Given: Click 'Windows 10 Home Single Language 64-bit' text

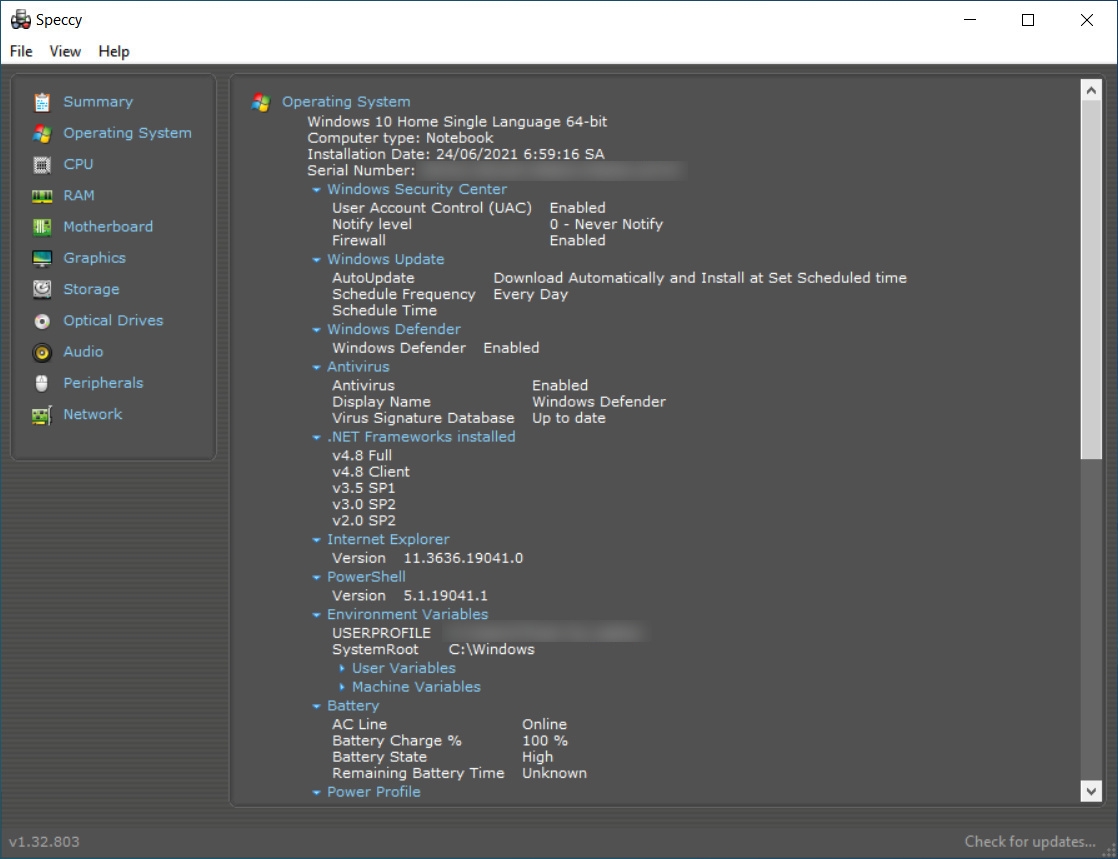Looking at the screenshot, I should pyautogui.click(x=457, y=122).
